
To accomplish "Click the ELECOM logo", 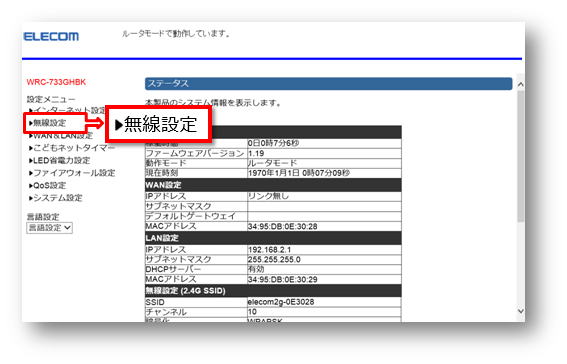I will pos(51,37).
